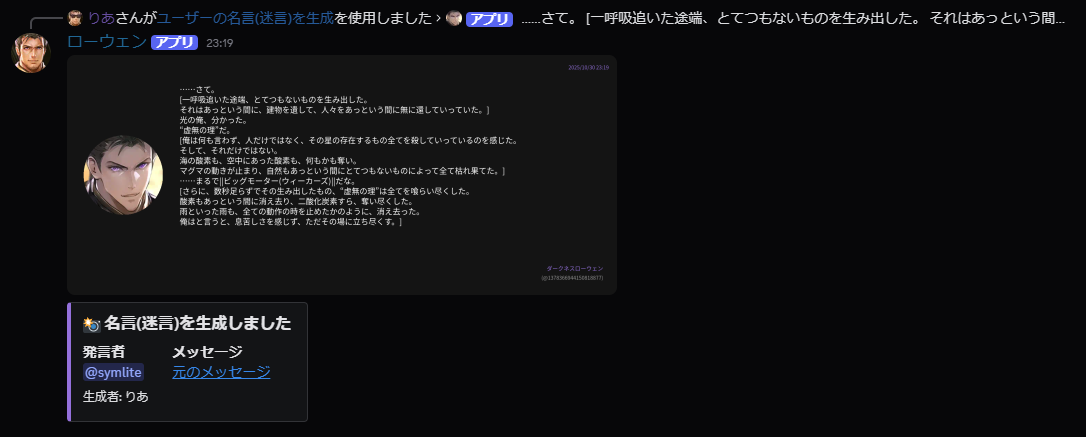Click the アプリ badge in the top header line
1086x437 pixels.
tap(489, 19)
